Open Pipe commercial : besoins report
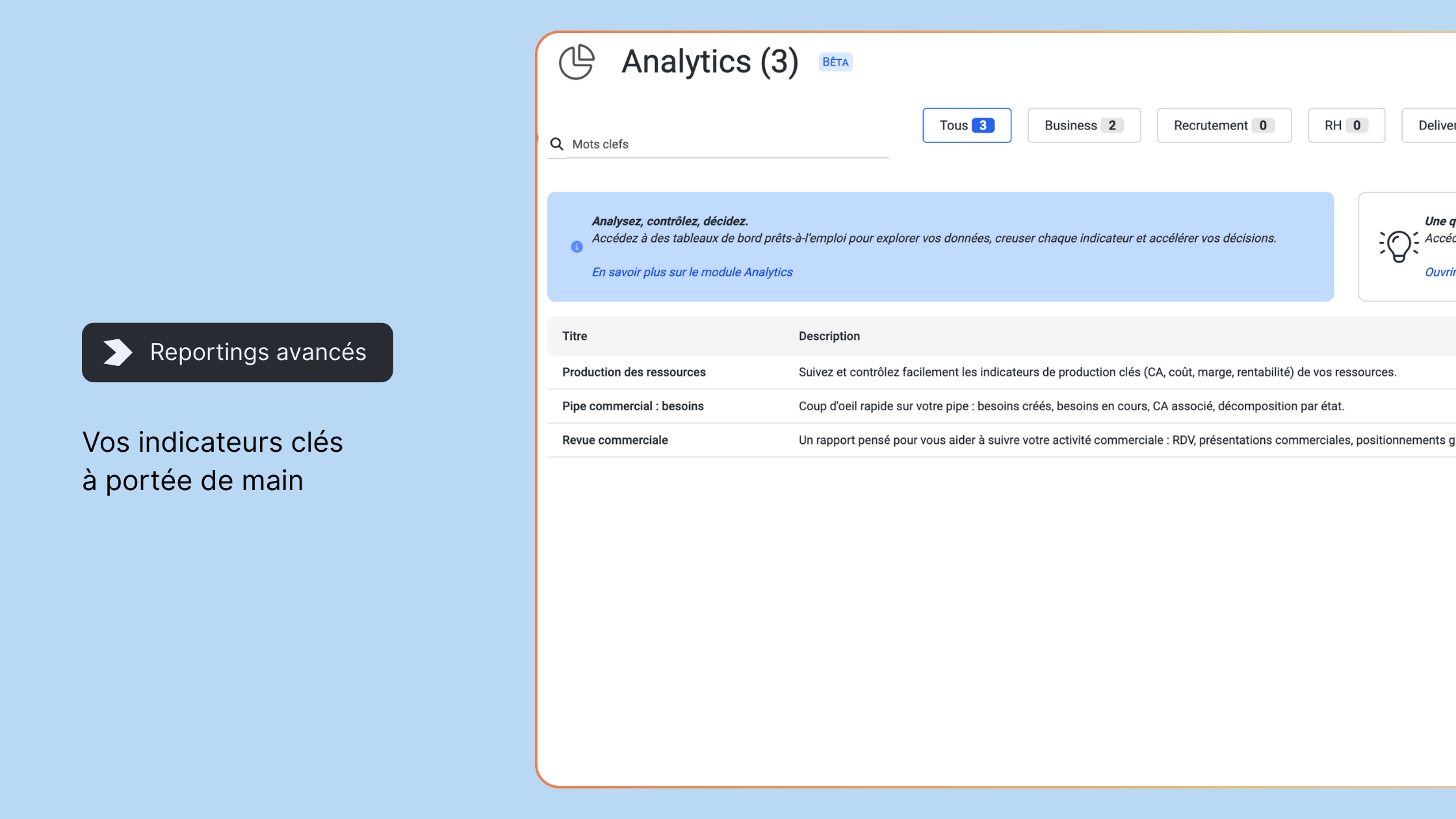Image resolution: width=1456 pixels, height=819 pixels. (632, 406)
